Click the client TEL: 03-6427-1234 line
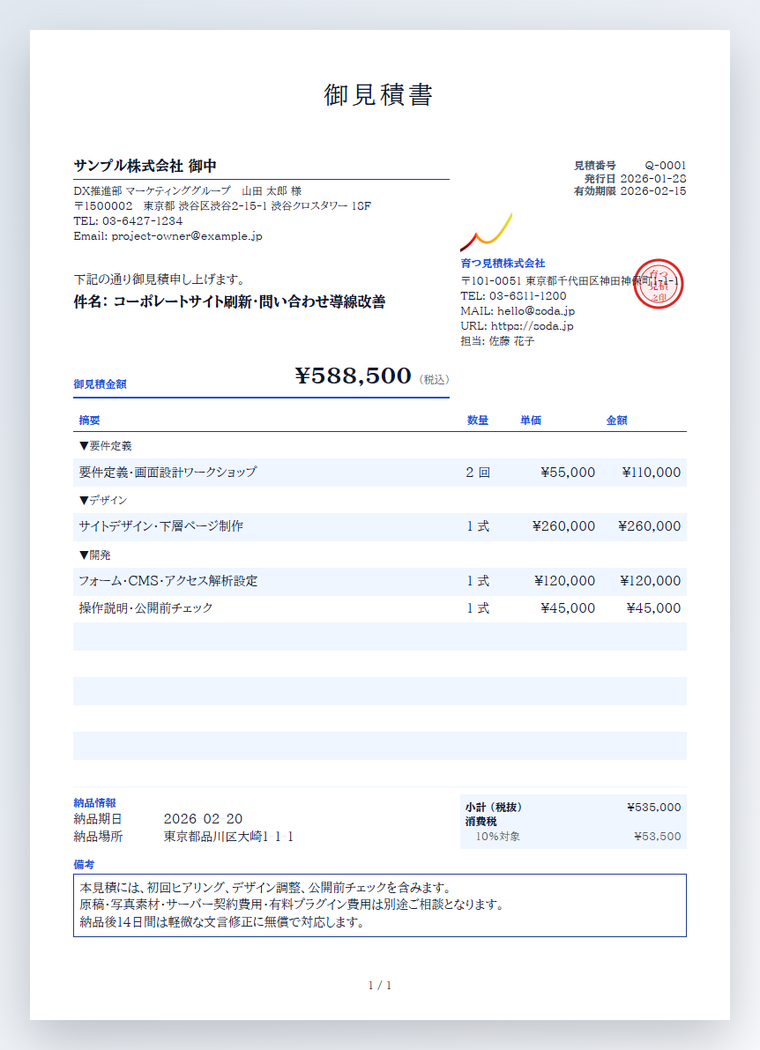 pos(128,221)
